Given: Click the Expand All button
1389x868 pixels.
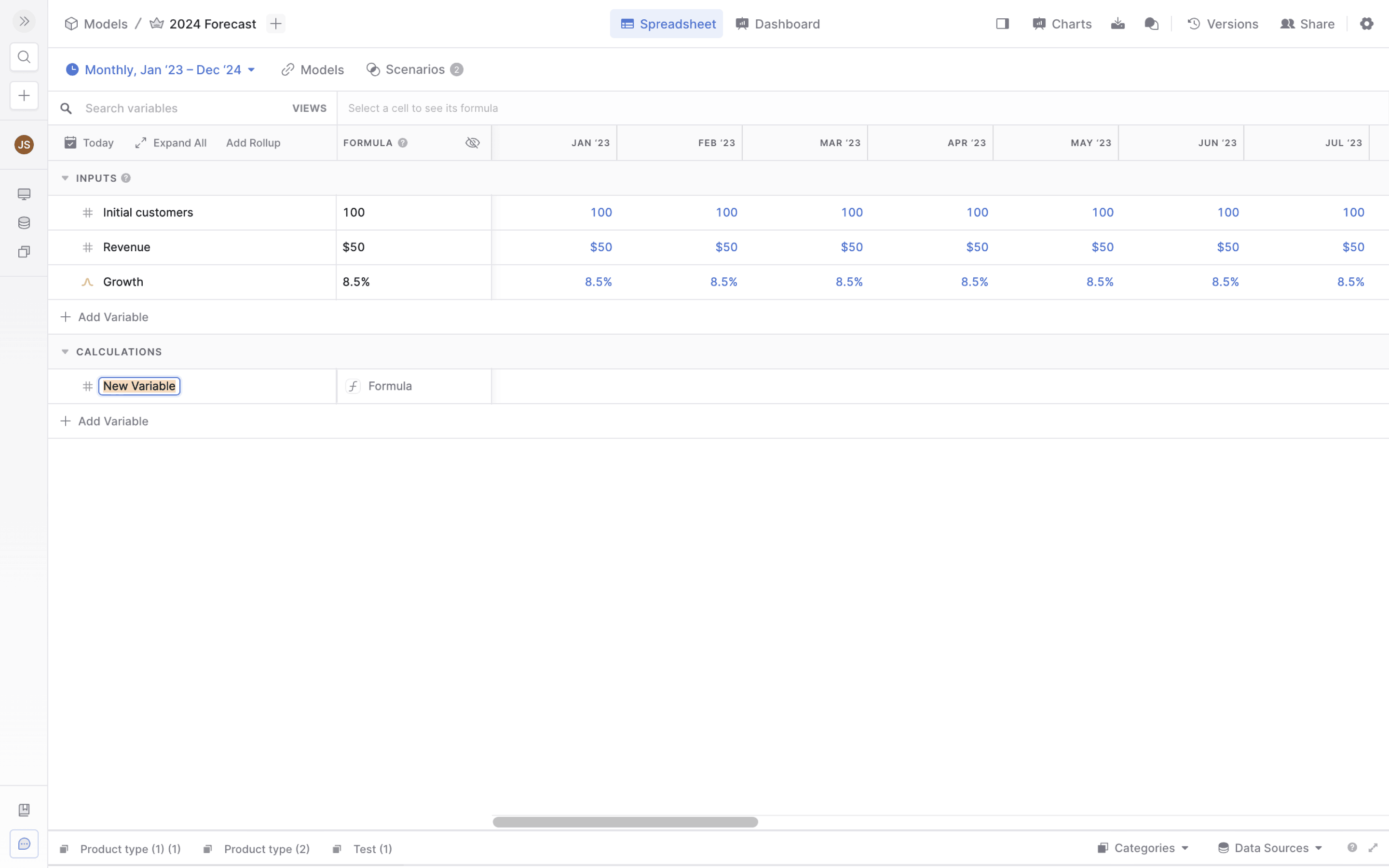Looking at the screenshot, I should (171, 143).
